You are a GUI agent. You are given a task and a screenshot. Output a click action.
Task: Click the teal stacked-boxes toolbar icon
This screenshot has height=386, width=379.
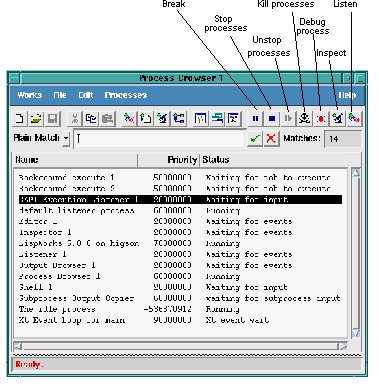(217, 119)
